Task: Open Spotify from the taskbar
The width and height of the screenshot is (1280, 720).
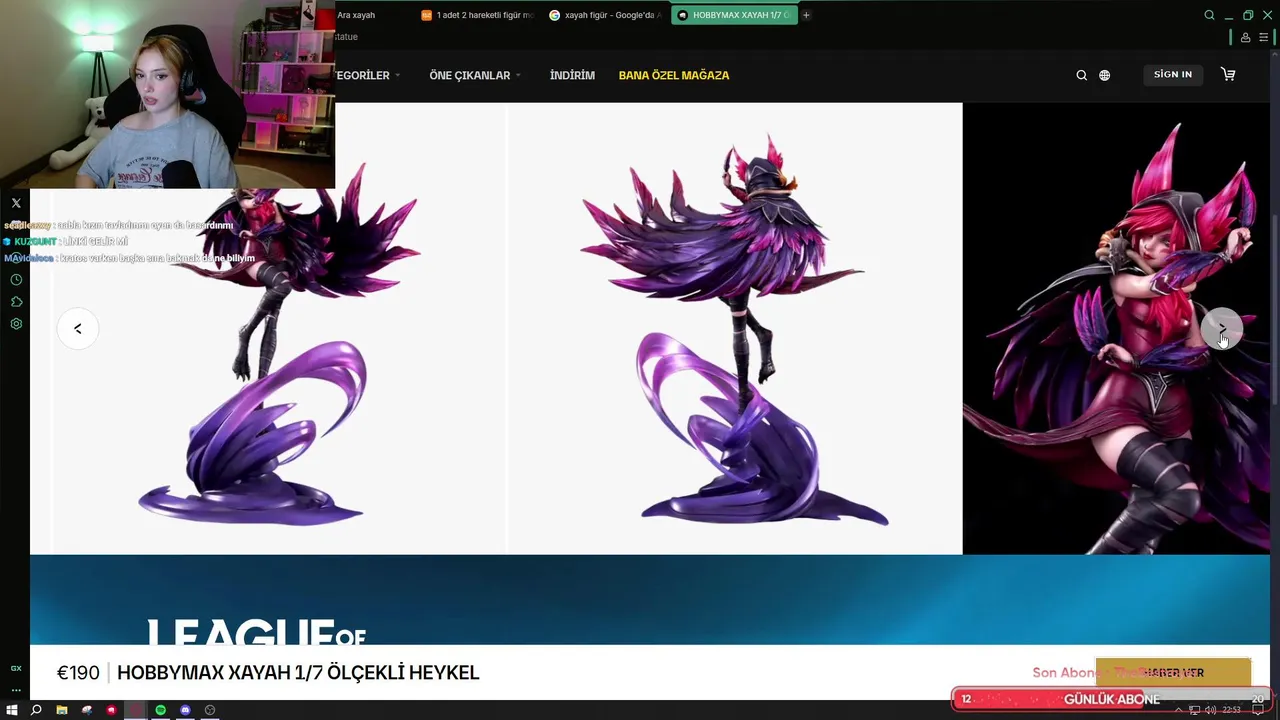Action: tap(160, 710)
